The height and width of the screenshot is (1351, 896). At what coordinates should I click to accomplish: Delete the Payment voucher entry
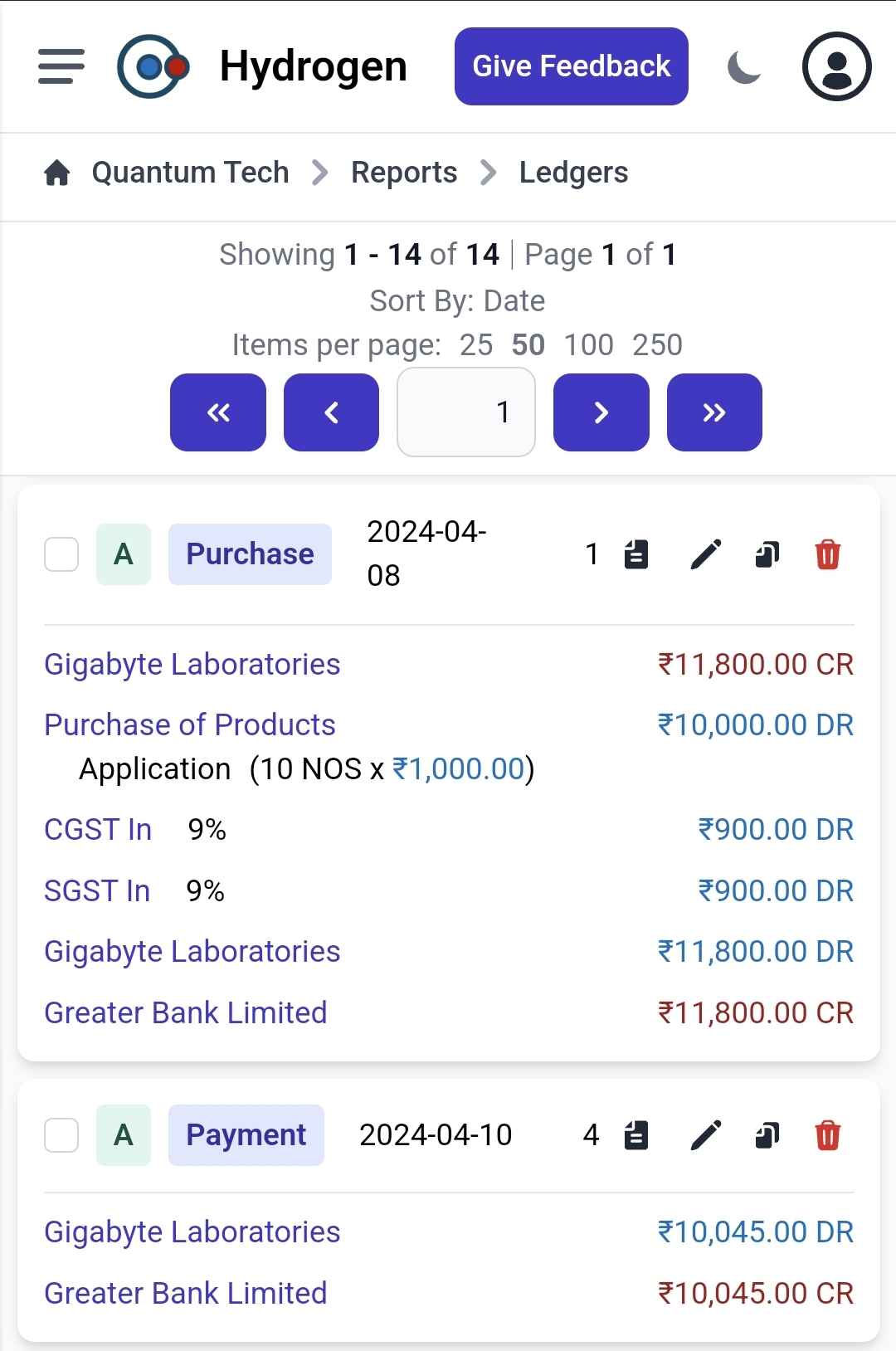coord(828,1135)
